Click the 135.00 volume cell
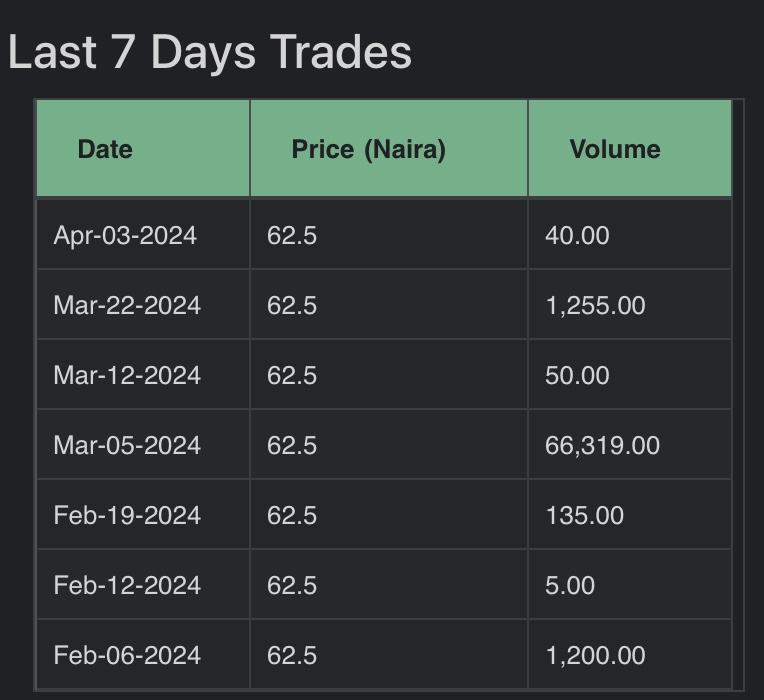764x700 pixels. coord(584,515)
